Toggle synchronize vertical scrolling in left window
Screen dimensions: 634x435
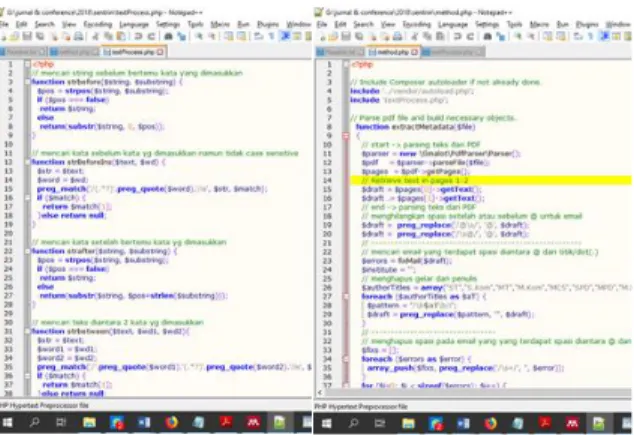[229, 36]
